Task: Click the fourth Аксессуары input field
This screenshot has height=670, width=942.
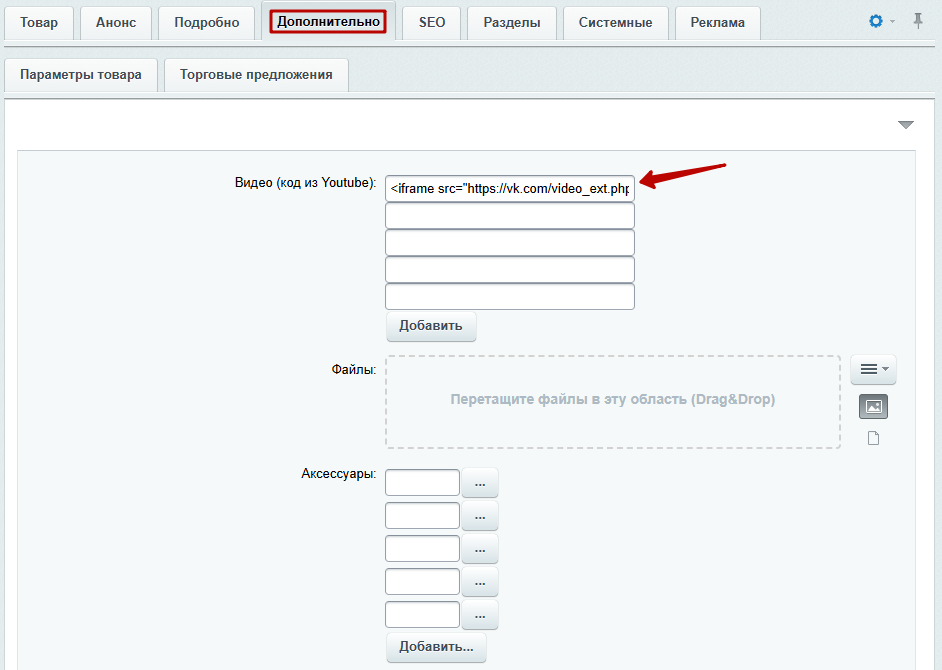Action: click(x=422, y=582)
